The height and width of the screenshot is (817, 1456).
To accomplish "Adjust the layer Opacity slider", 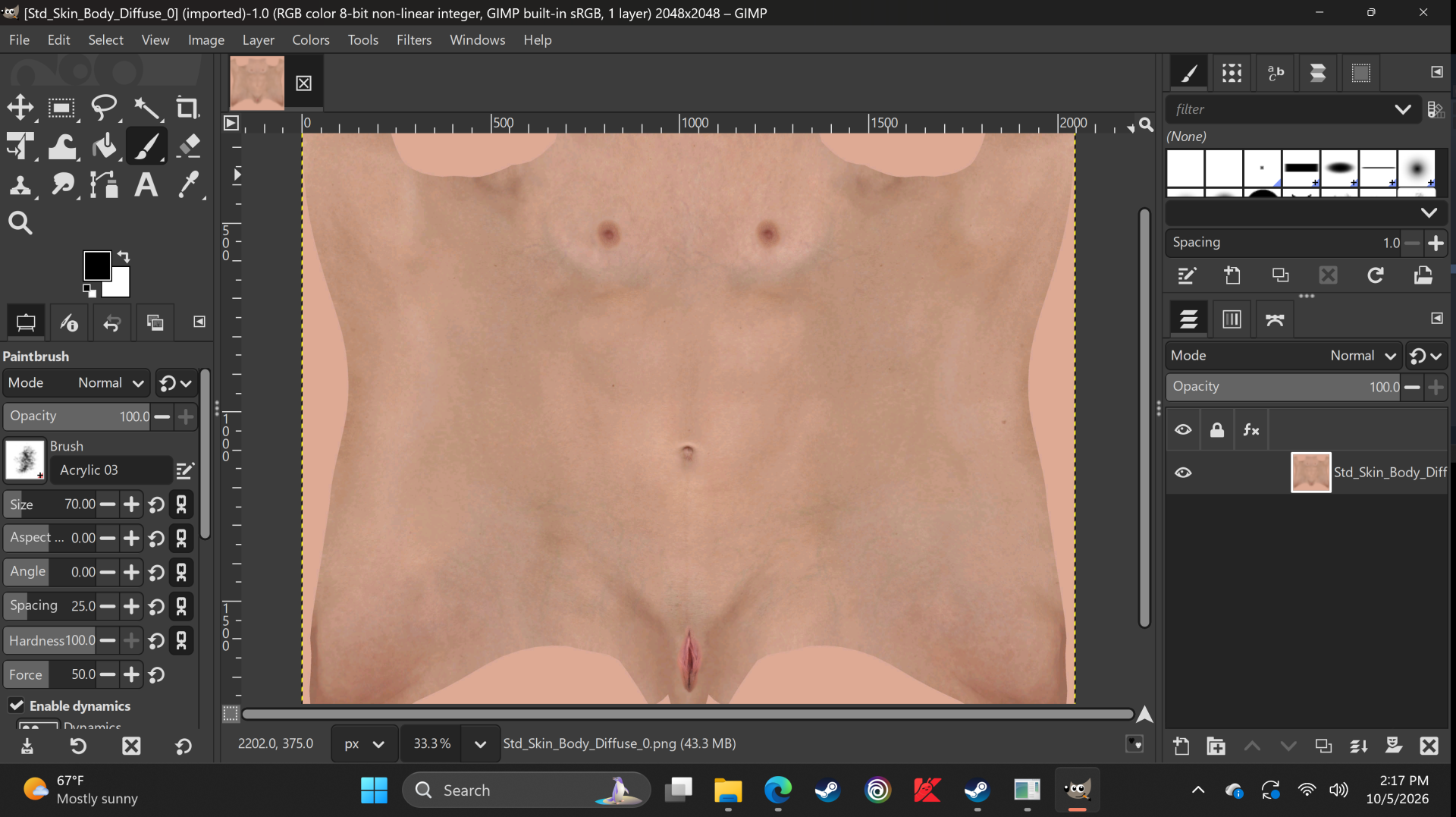I will (1283, 387).
